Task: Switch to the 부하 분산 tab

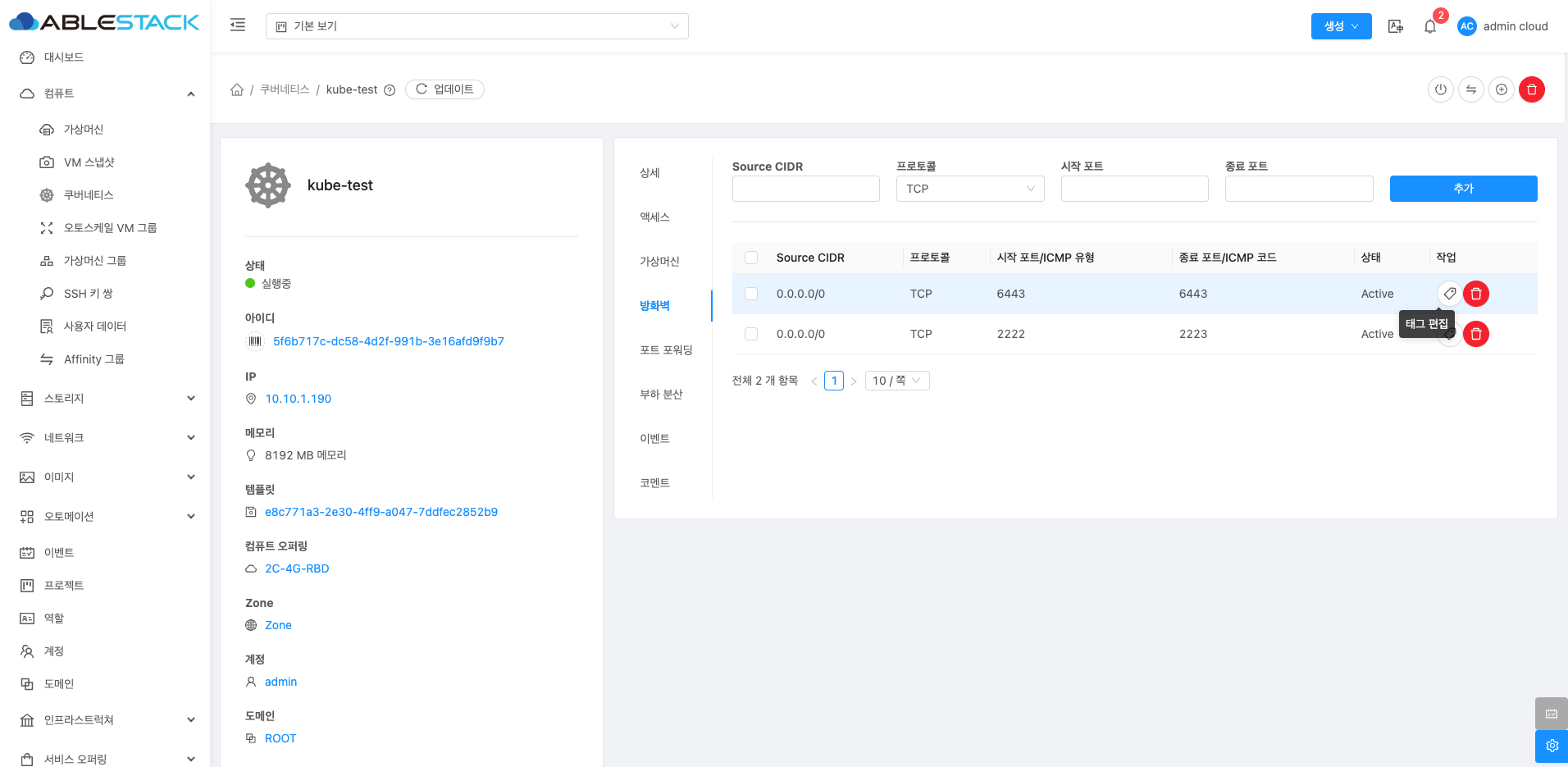Action: [x=661, y=395]
